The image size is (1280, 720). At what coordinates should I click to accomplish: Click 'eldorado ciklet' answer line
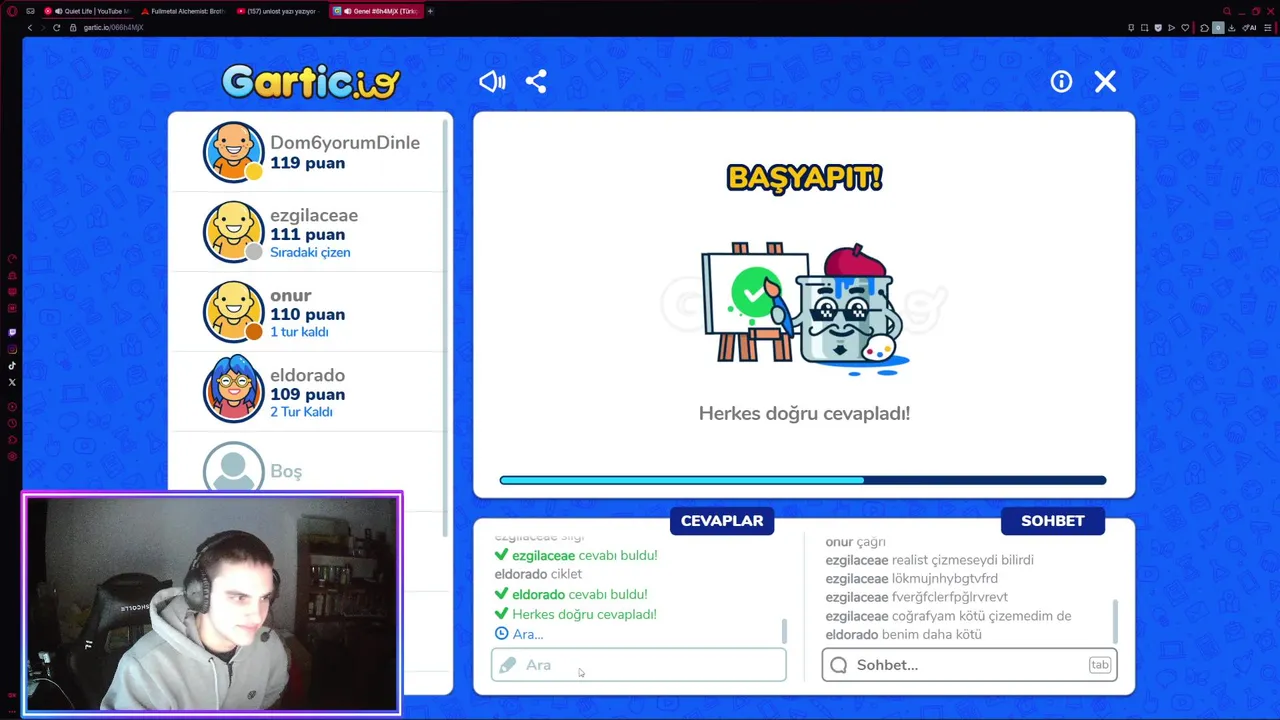pyautogui.click(x=538, y=574)
